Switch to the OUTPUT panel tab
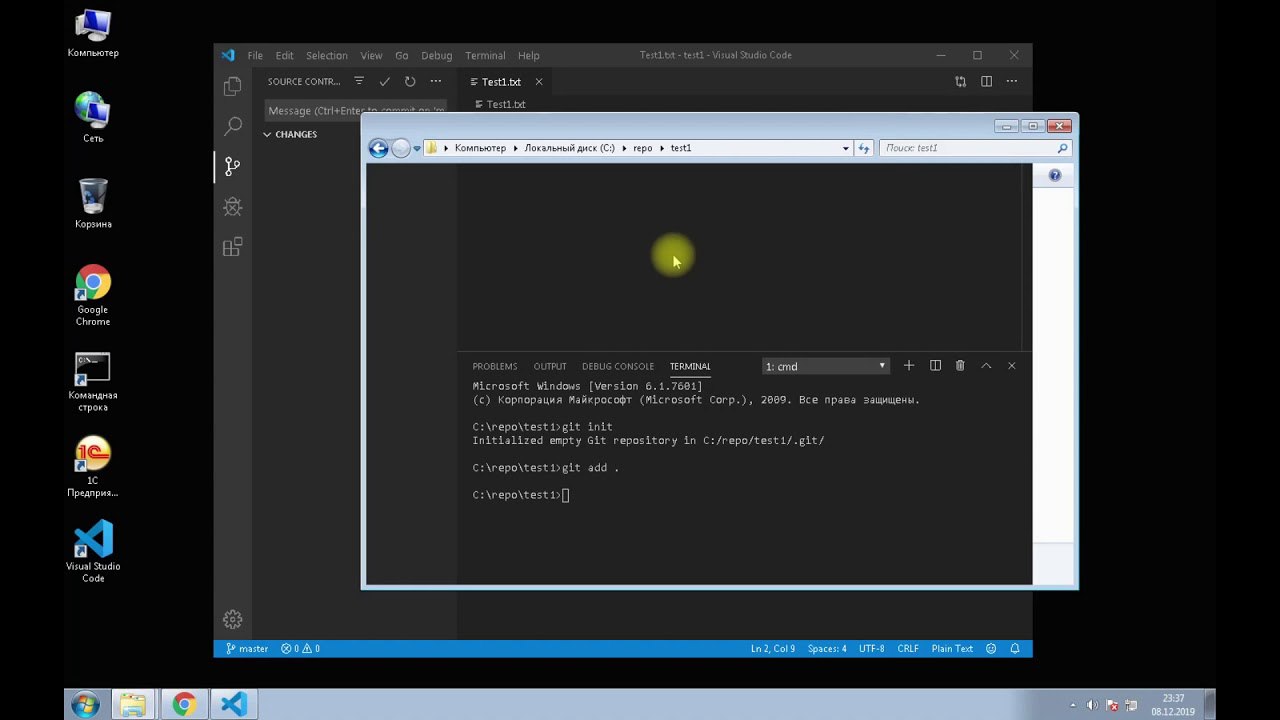Image resolution: width=1280 pixels, height=720 pixels. coord(550,367)
